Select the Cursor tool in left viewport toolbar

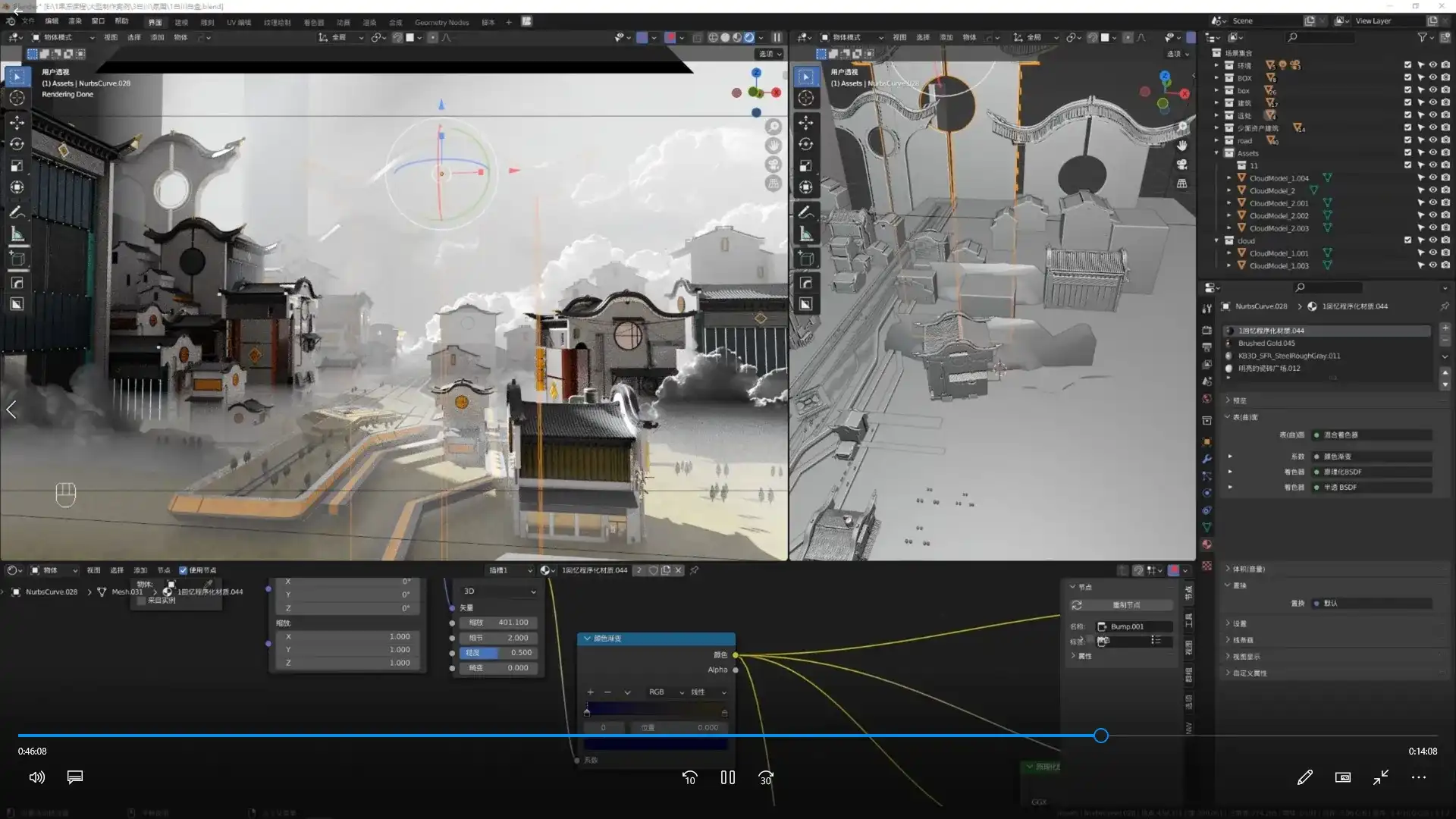(x=17, y=98)
